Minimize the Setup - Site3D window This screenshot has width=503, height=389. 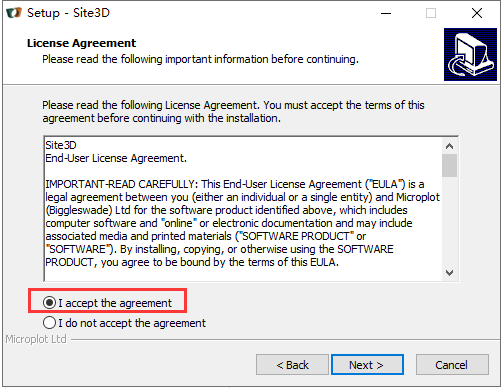(386, 13)
